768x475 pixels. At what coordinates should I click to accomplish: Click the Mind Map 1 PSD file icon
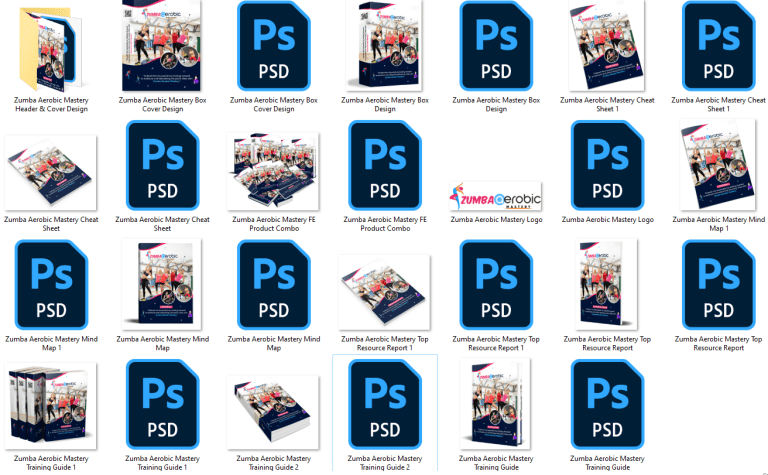coord(50,285)
